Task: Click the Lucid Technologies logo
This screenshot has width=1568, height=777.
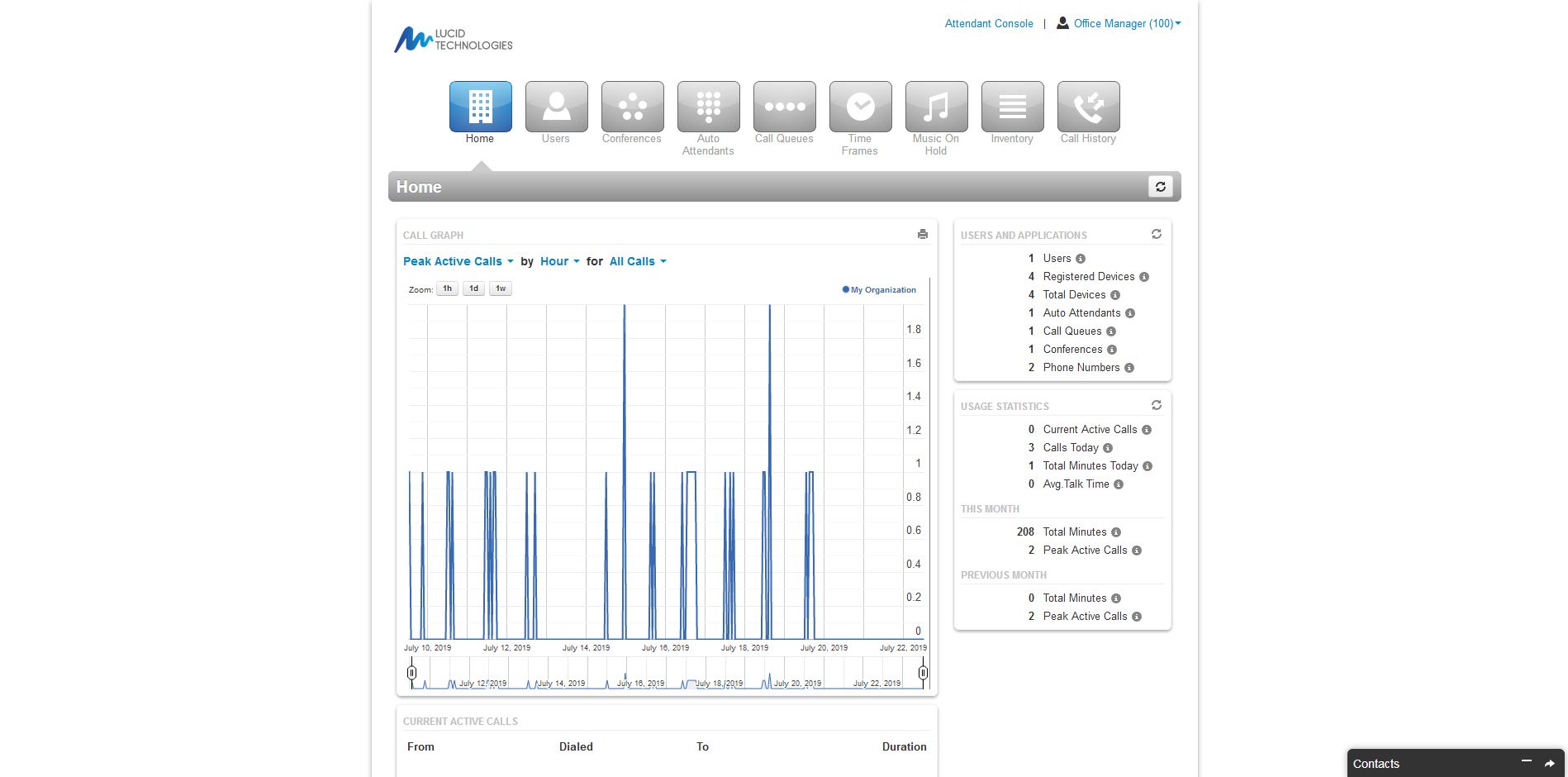Action: [454, 40]
